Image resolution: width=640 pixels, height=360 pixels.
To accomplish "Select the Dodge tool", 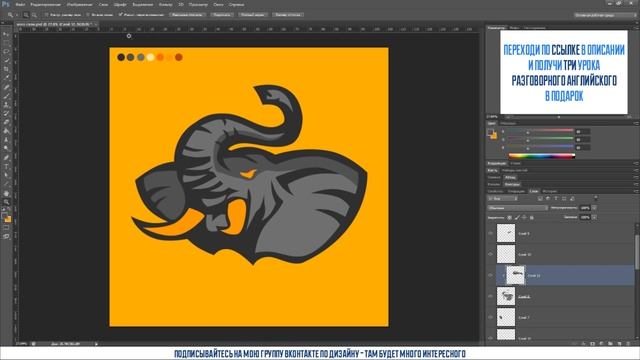I will pos(6,149).
